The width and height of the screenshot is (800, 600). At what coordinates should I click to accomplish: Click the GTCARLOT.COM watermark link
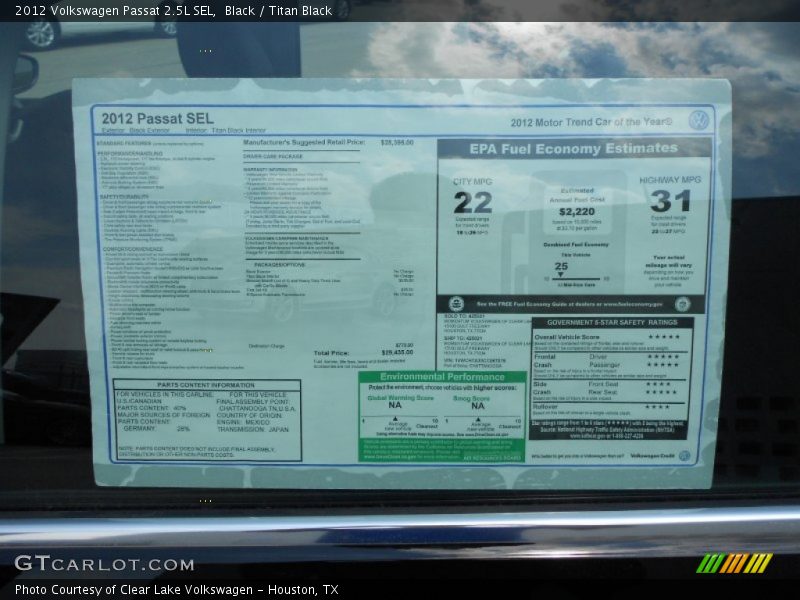click(x=104, y=564)
